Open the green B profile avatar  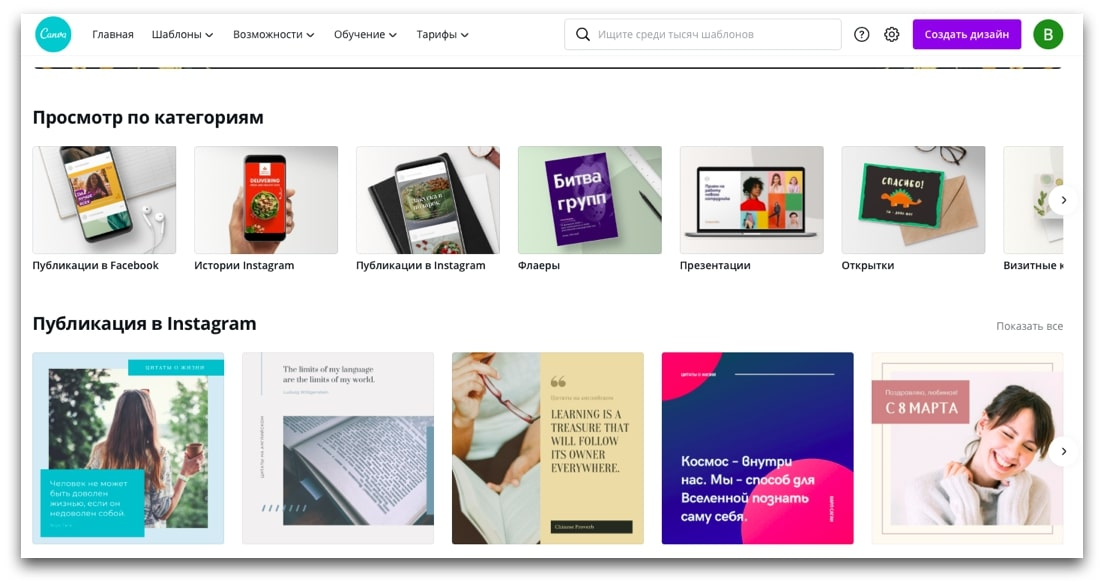(1048, 34)
